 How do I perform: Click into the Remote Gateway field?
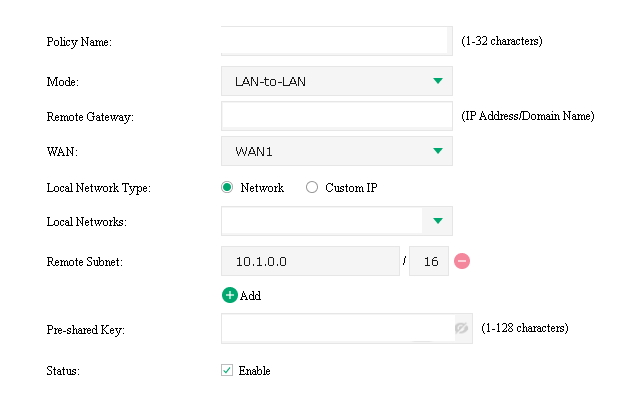[x=336, y=116]
